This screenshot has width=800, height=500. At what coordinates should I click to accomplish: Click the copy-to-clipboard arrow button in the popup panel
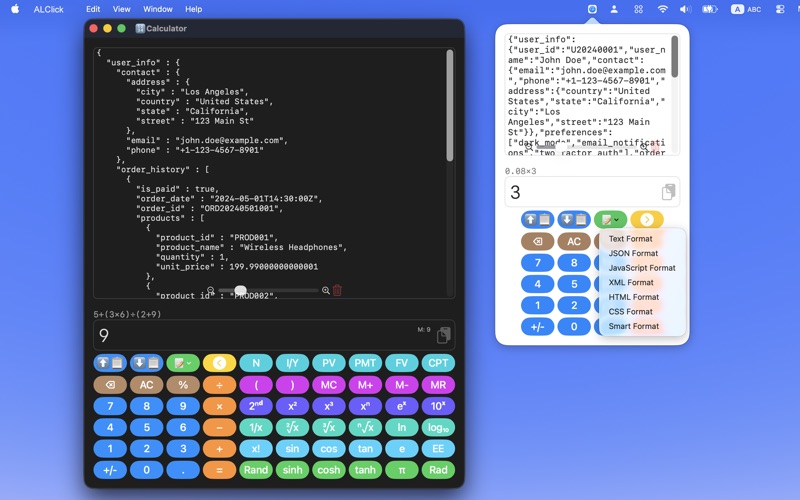(x=537, y=220)
